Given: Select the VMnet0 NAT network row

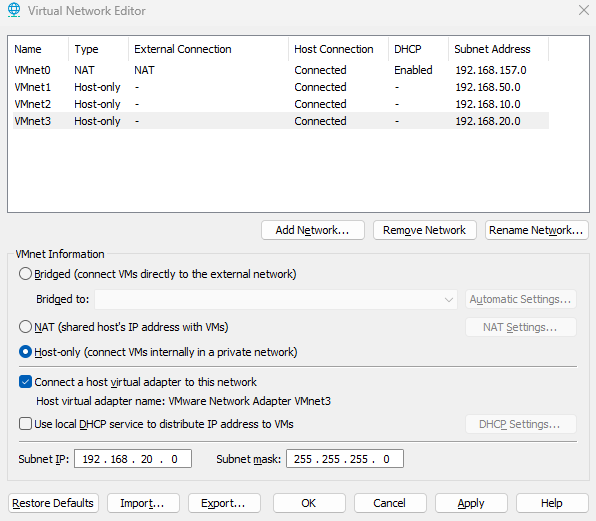Looking at the screenshot, I should [x=281, y=70].
